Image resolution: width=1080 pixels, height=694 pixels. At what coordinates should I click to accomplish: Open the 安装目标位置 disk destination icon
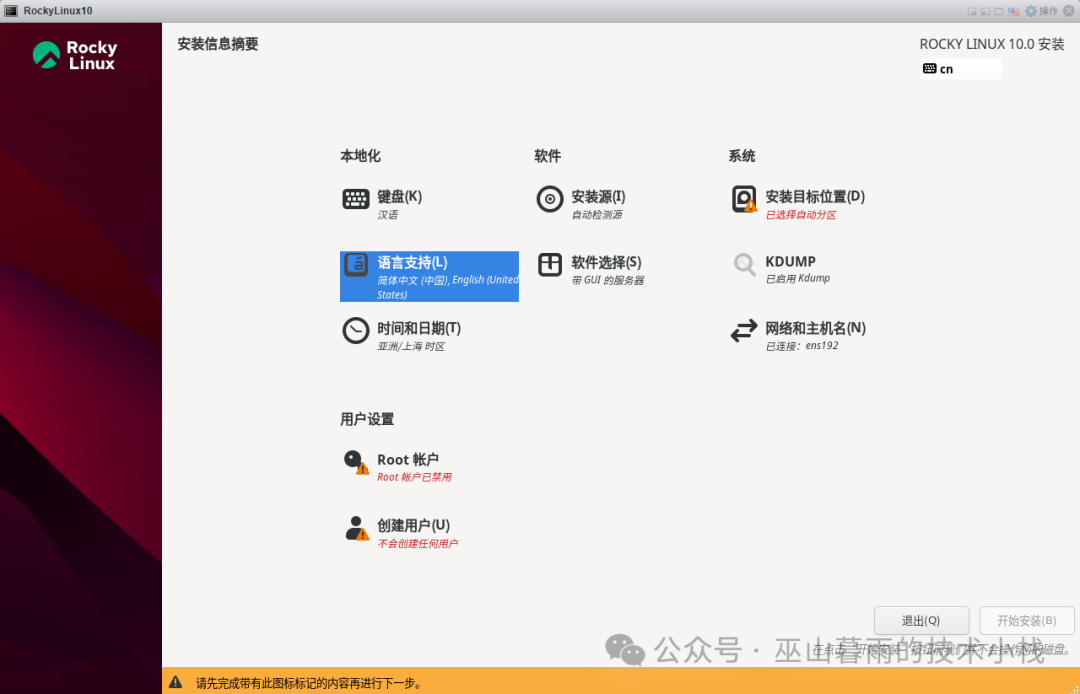click(744, 199)
